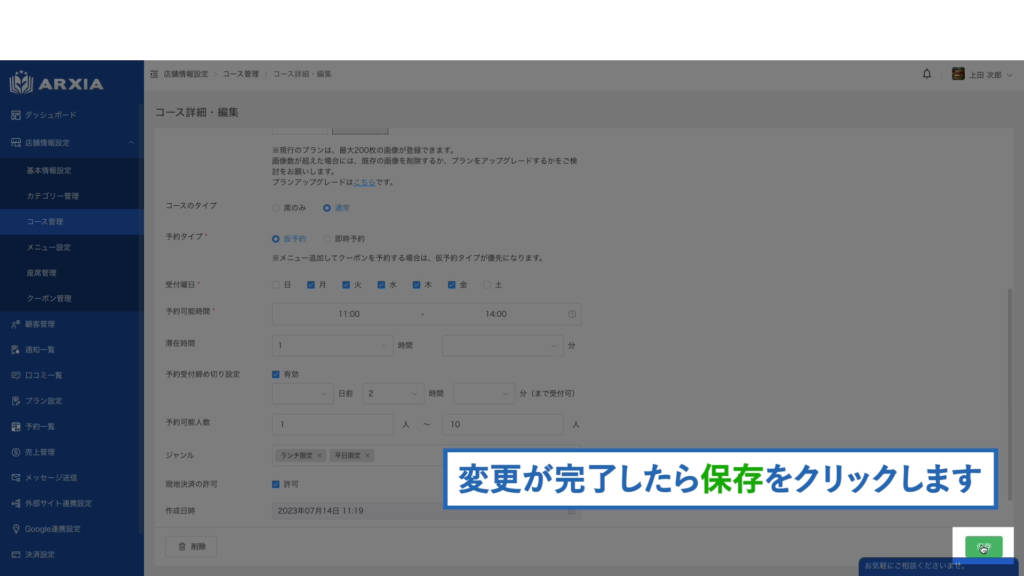This screenshot has width=1024, height=576.
Task: Click the 削除 delete button
Action: pos(190,547)
